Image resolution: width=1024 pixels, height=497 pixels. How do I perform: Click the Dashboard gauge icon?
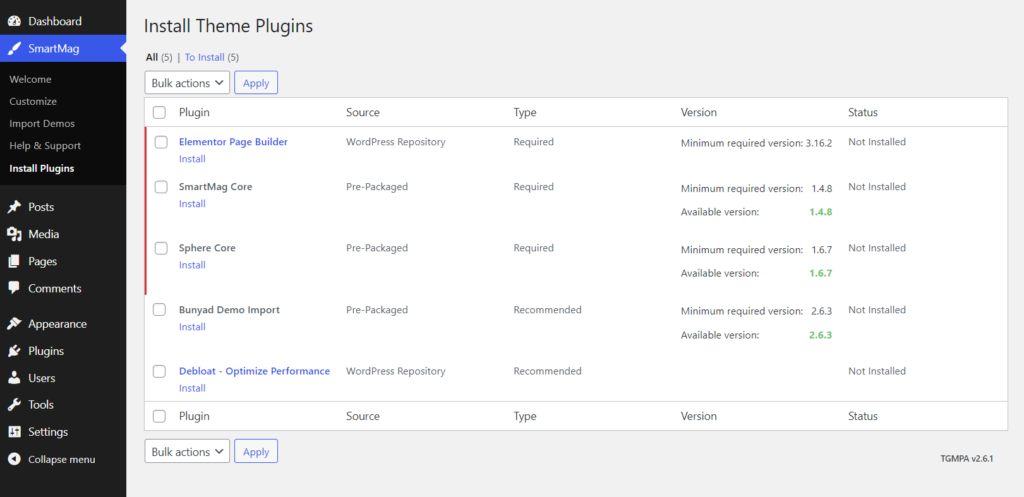pyautogui.click(x=14, y=22)
